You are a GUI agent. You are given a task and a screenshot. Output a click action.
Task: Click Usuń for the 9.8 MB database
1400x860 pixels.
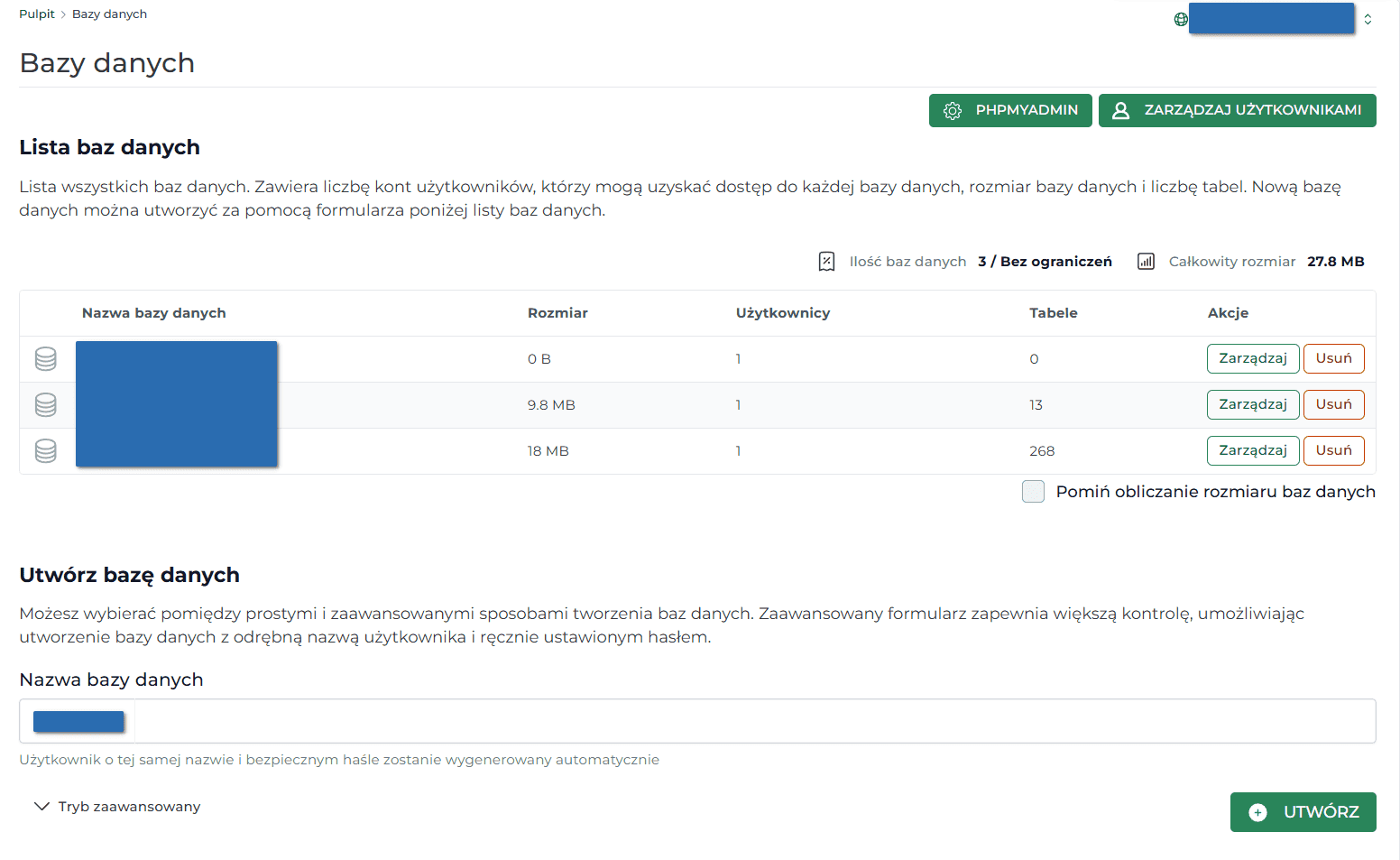[1334, 404]
